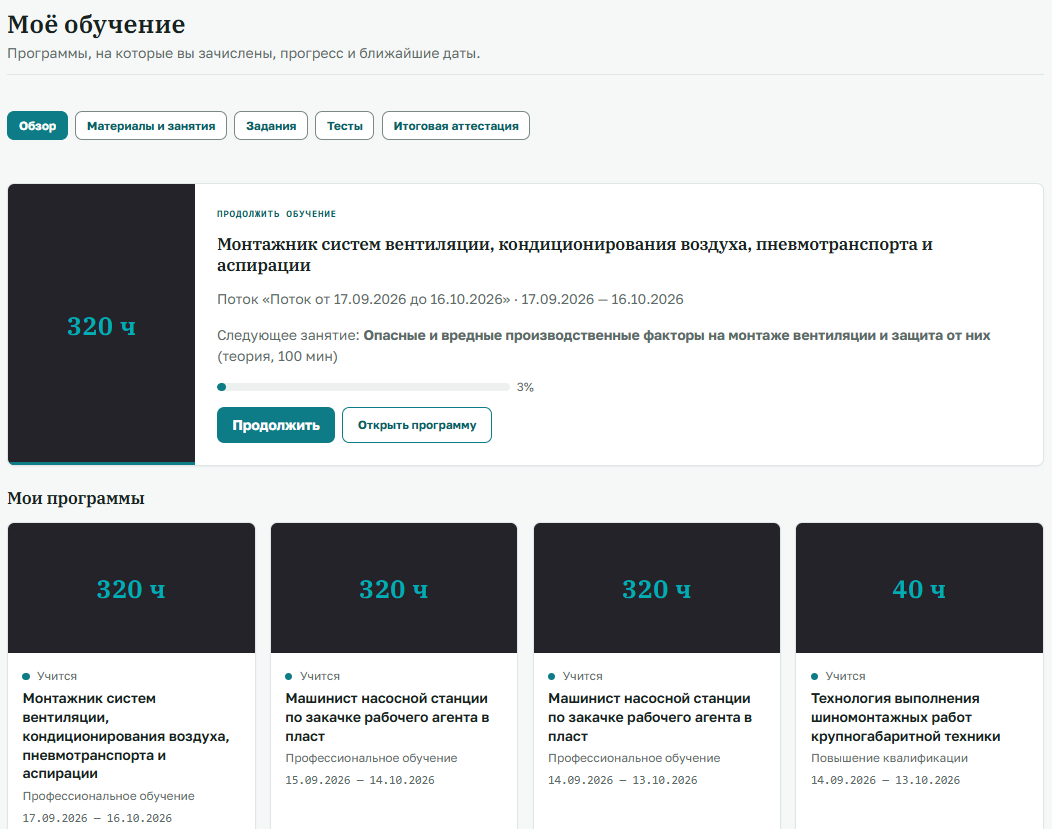The width and height of the screenshot is (1052, 829).
Task: Open the Монтажник card thumbnail under Мои программы
Action: (132, 588)
